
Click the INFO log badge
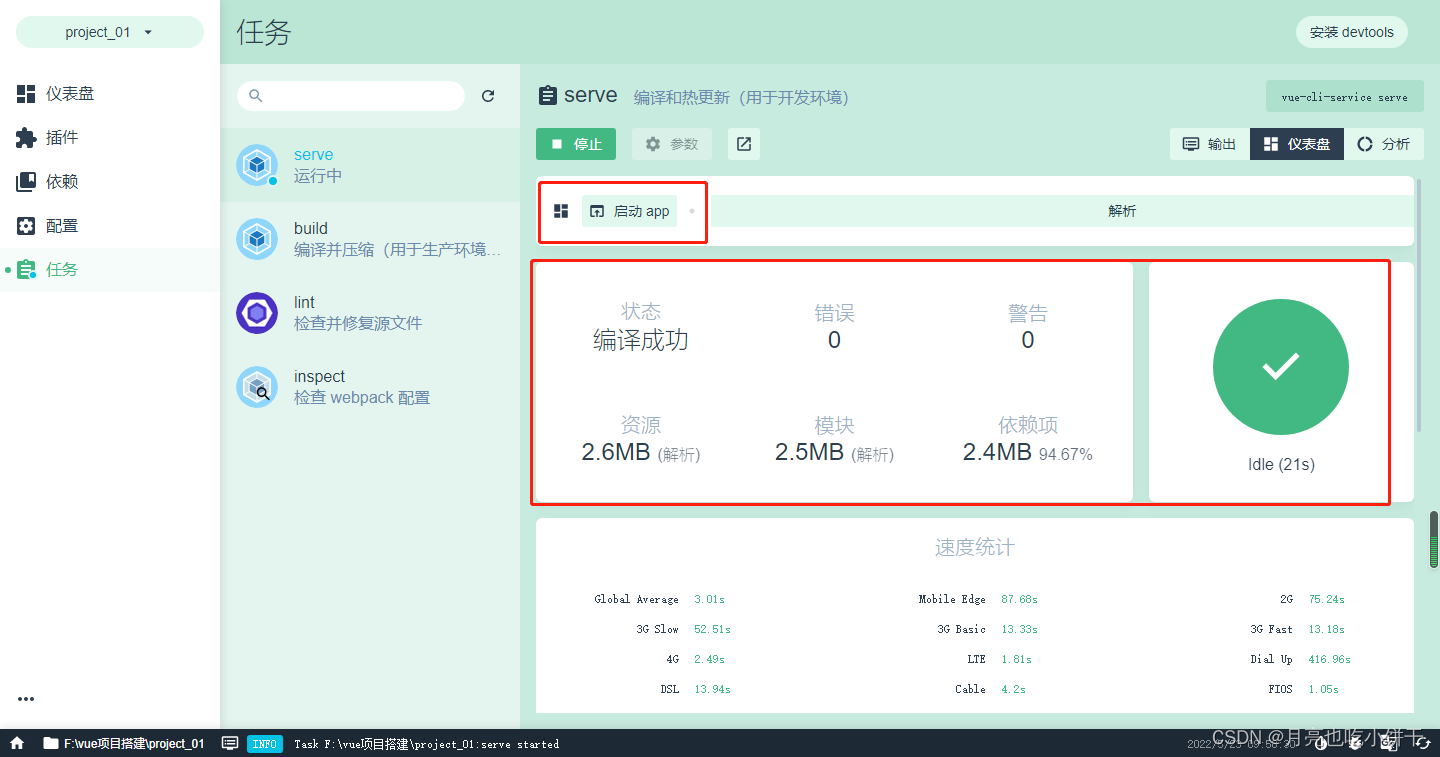pyautogui.click(x=265, y=743)
